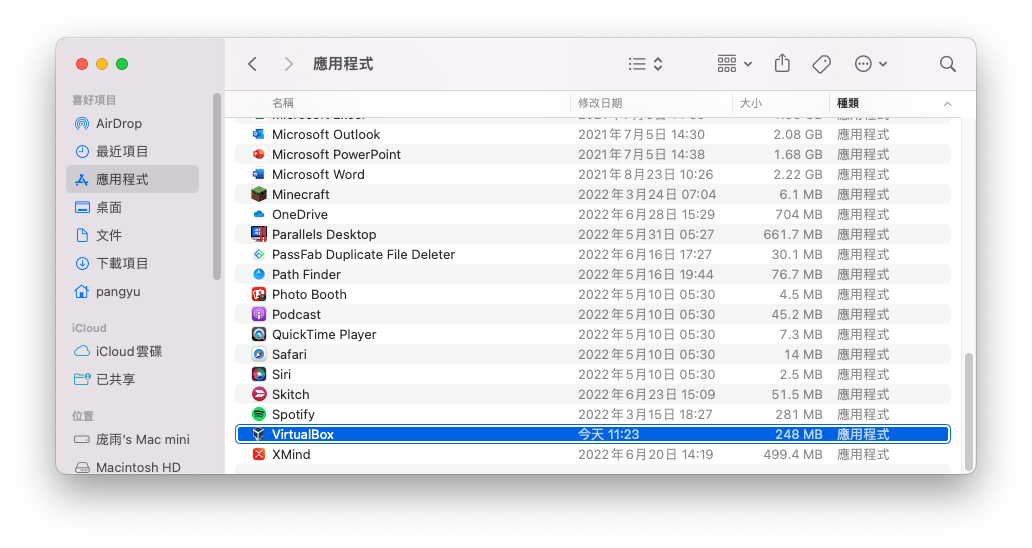Screen dimensions: 1032x548
Task: Select the Microsoft PowerPoint row name
Action: point(336,154)
